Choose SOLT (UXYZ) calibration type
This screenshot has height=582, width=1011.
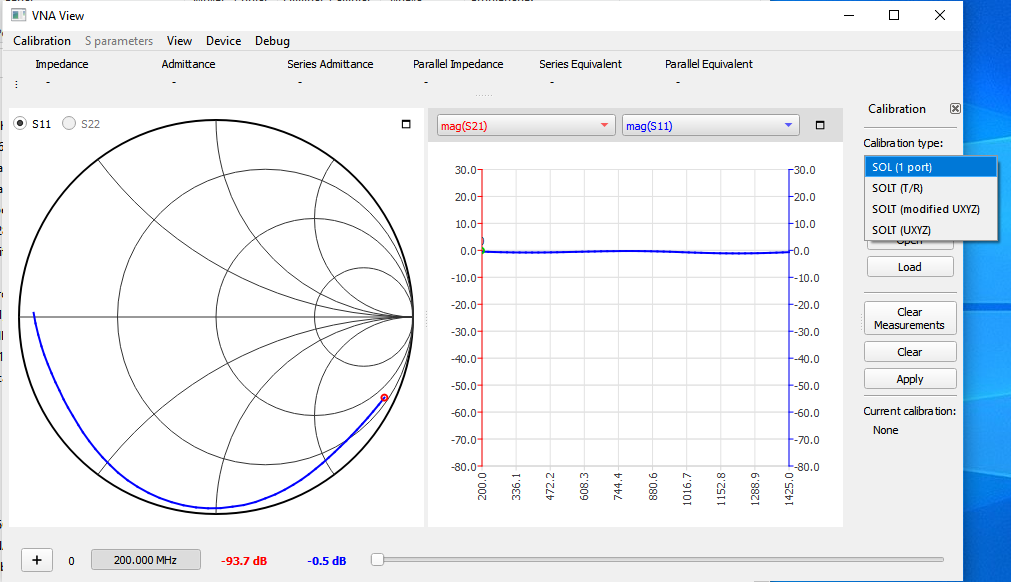[930, 230]
